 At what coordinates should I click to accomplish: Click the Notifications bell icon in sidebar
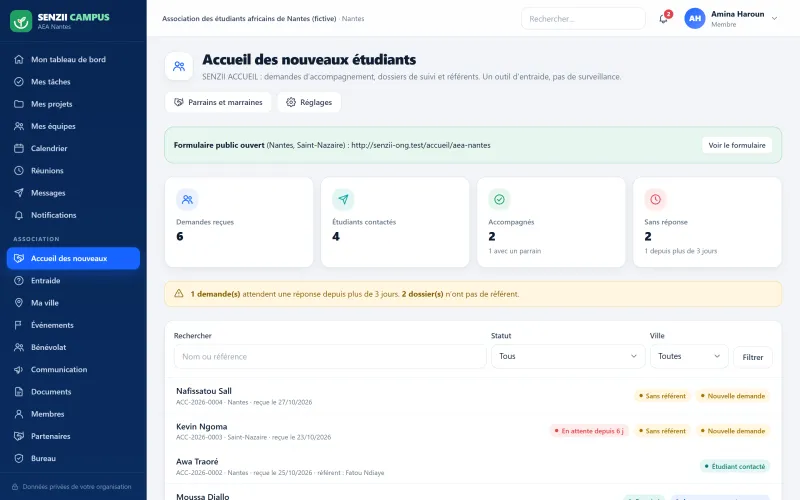(19, 215)
